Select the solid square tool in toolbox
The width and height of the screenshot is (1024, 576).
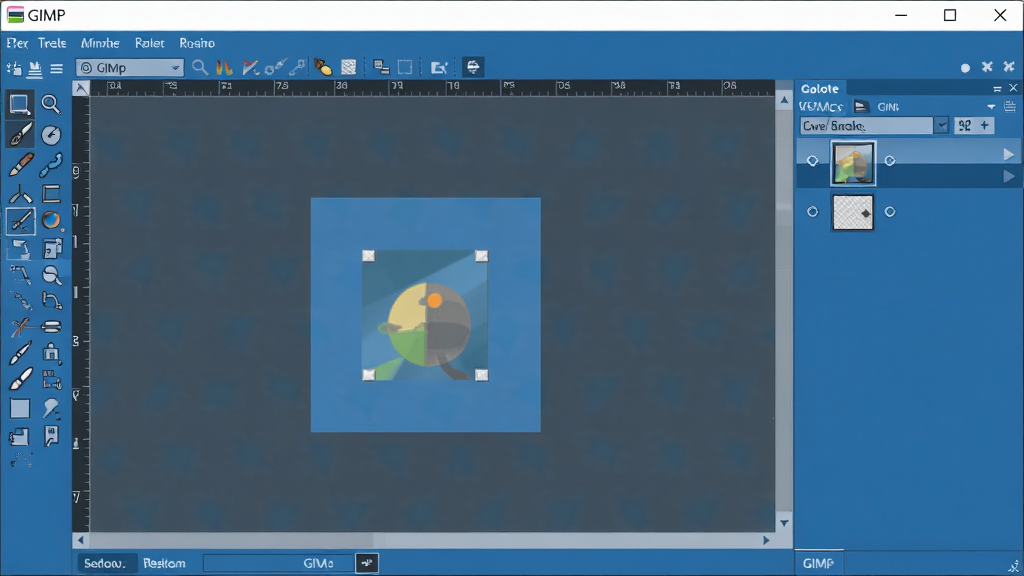pyautogui.click(x=20, y=409)
